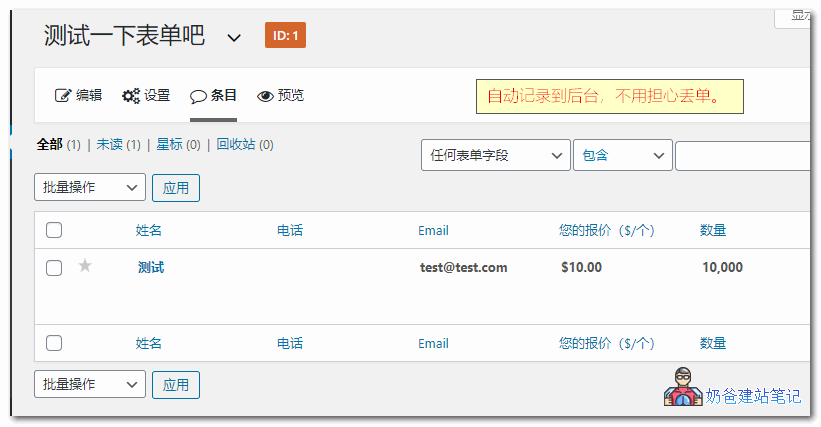Click bottom 应用 apply button

[x=176, y=385]
